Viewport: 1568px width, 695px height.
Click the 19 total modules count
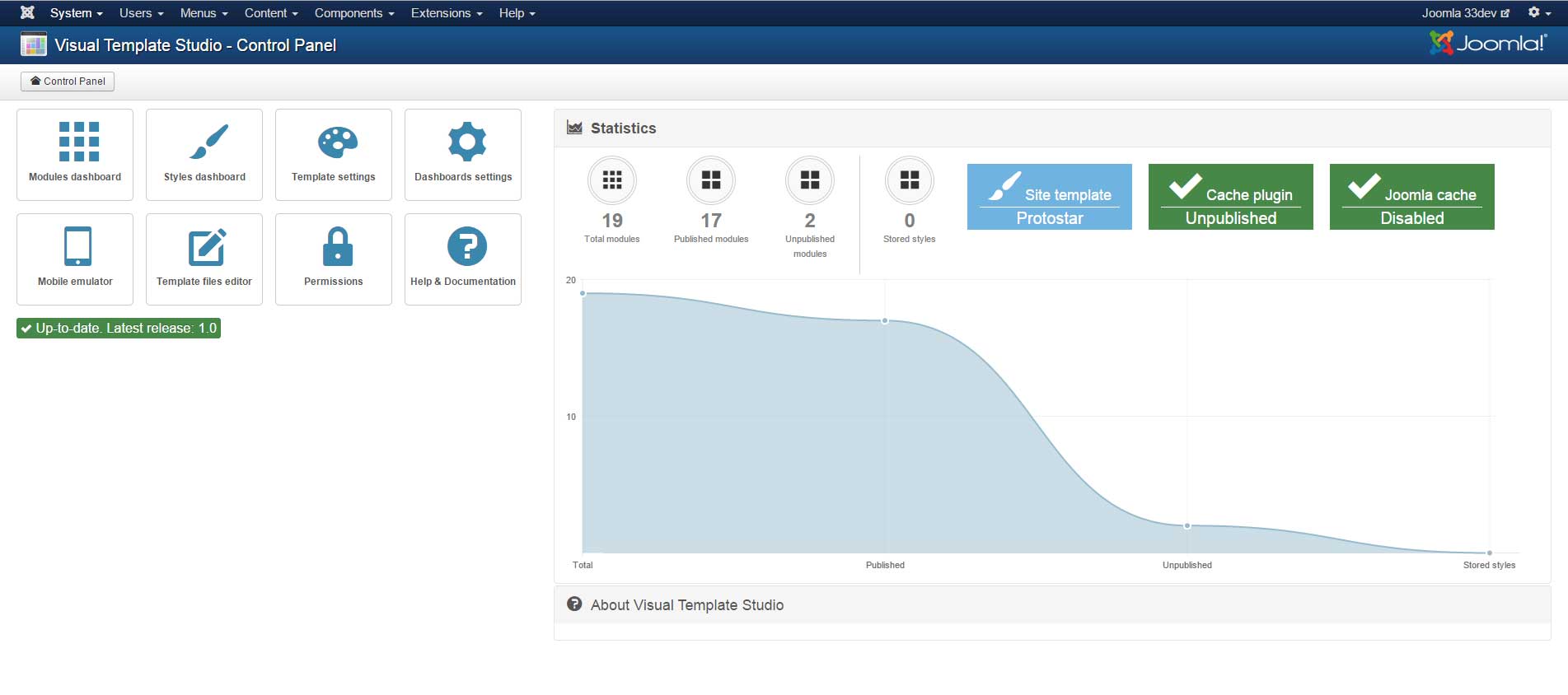(x=612, y=221)
